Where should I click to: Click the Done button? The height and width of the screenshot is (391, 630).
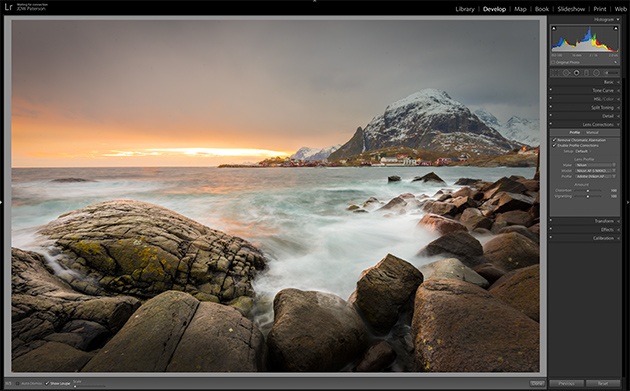pos(537,383)
